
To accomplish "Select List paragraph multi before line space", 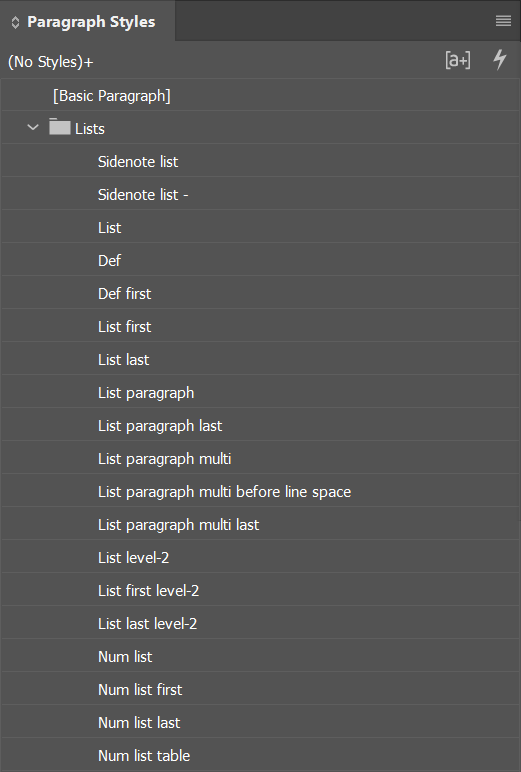I will [260, 491].
